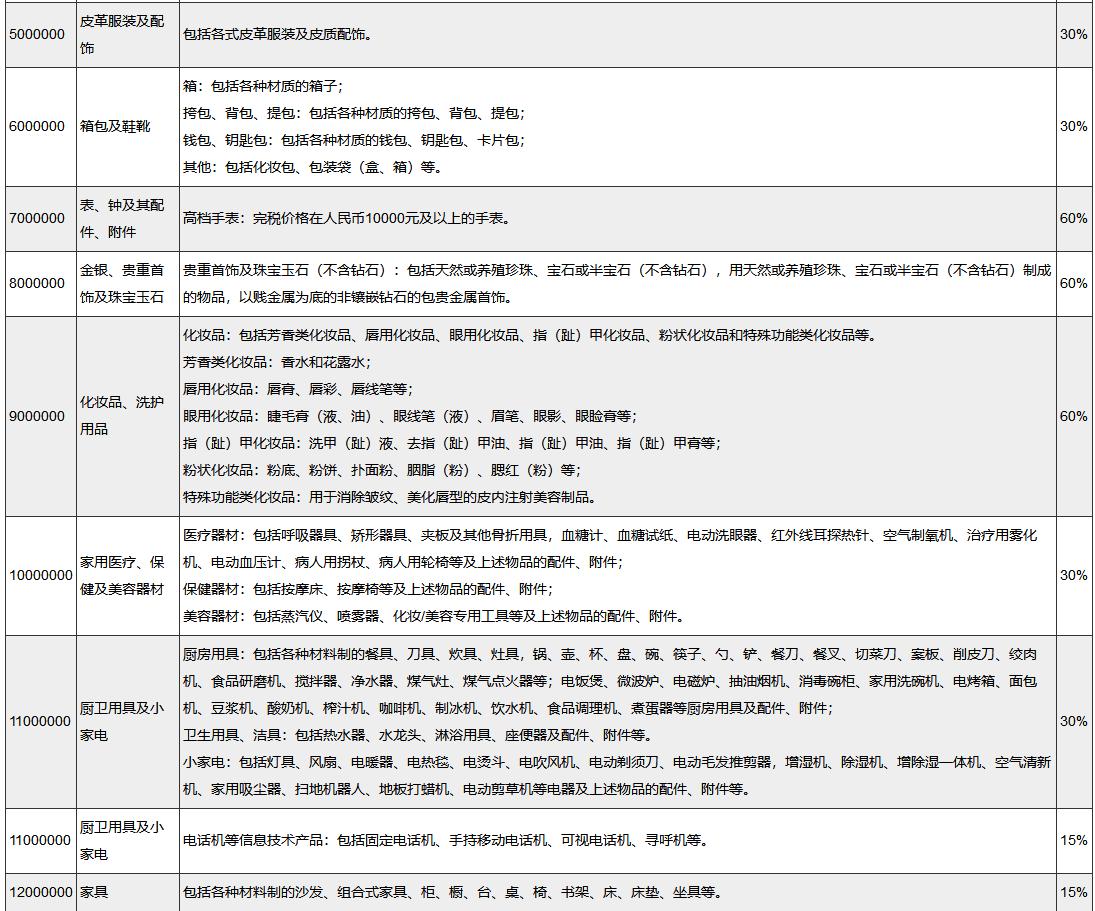Select the 60% rate in the 金银 row
Image resolution: width=1095 pixels, height=911 pixels.
tap(1073, 283)
